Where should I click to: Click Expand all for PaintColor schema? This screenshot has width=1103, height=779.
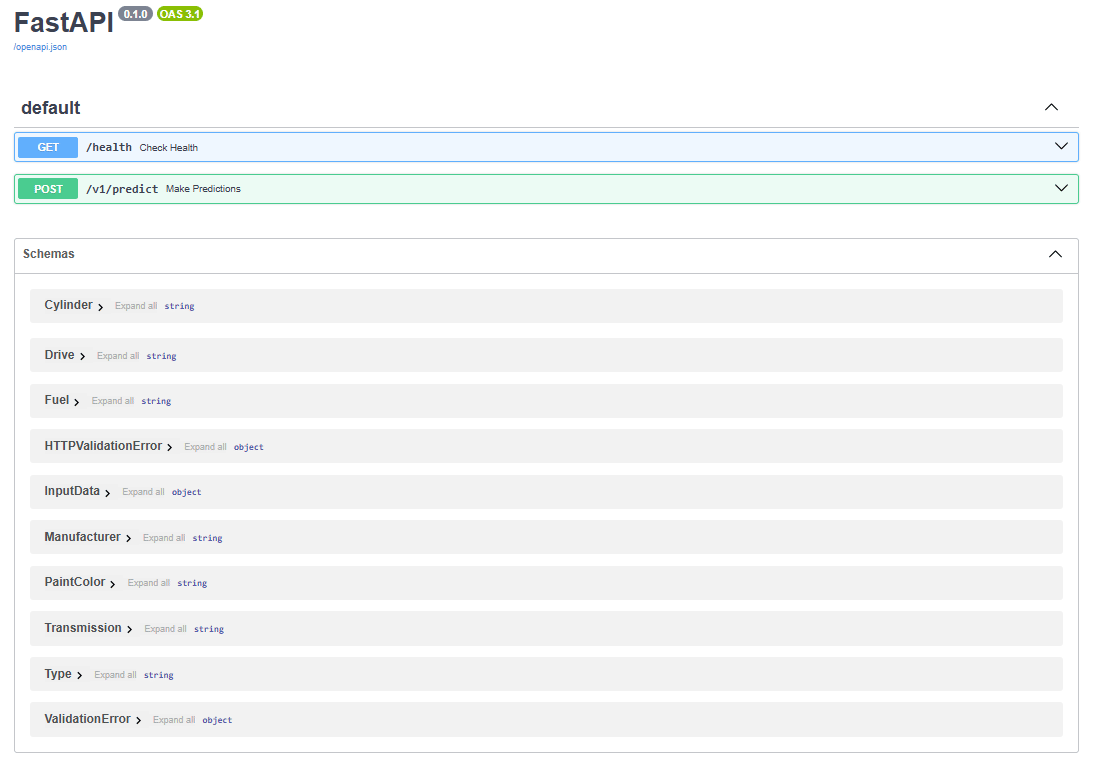pos(148,583)
